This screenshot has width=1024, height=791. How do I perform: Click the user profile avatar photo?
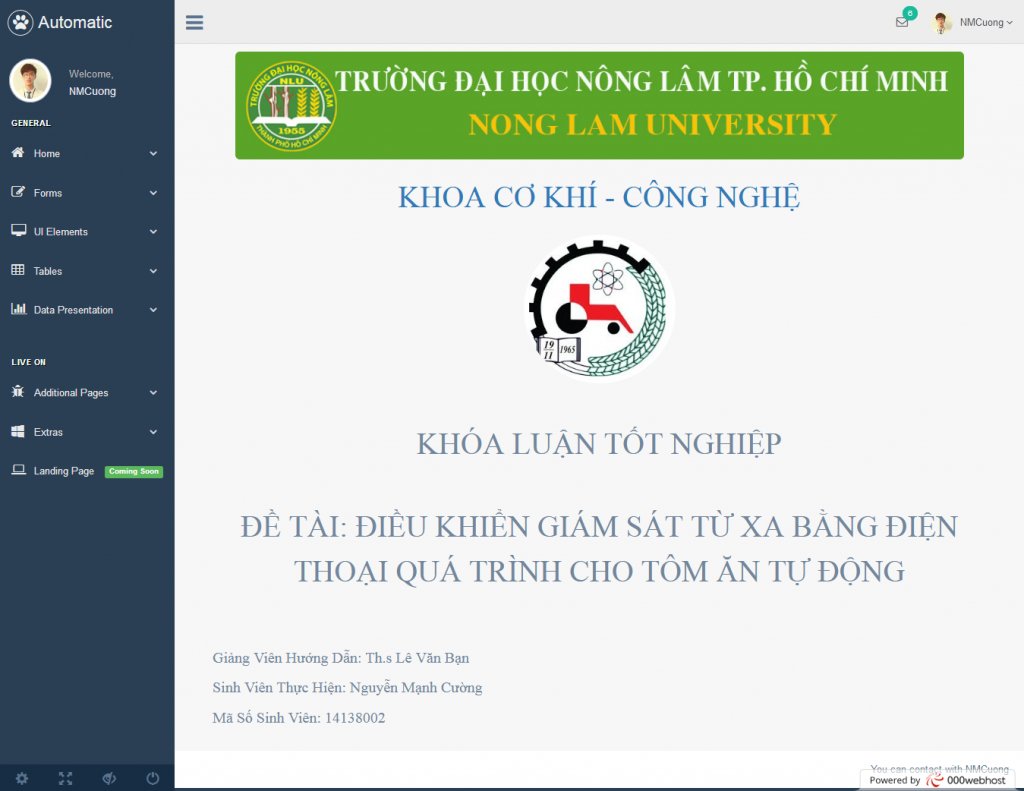(29, 80)
